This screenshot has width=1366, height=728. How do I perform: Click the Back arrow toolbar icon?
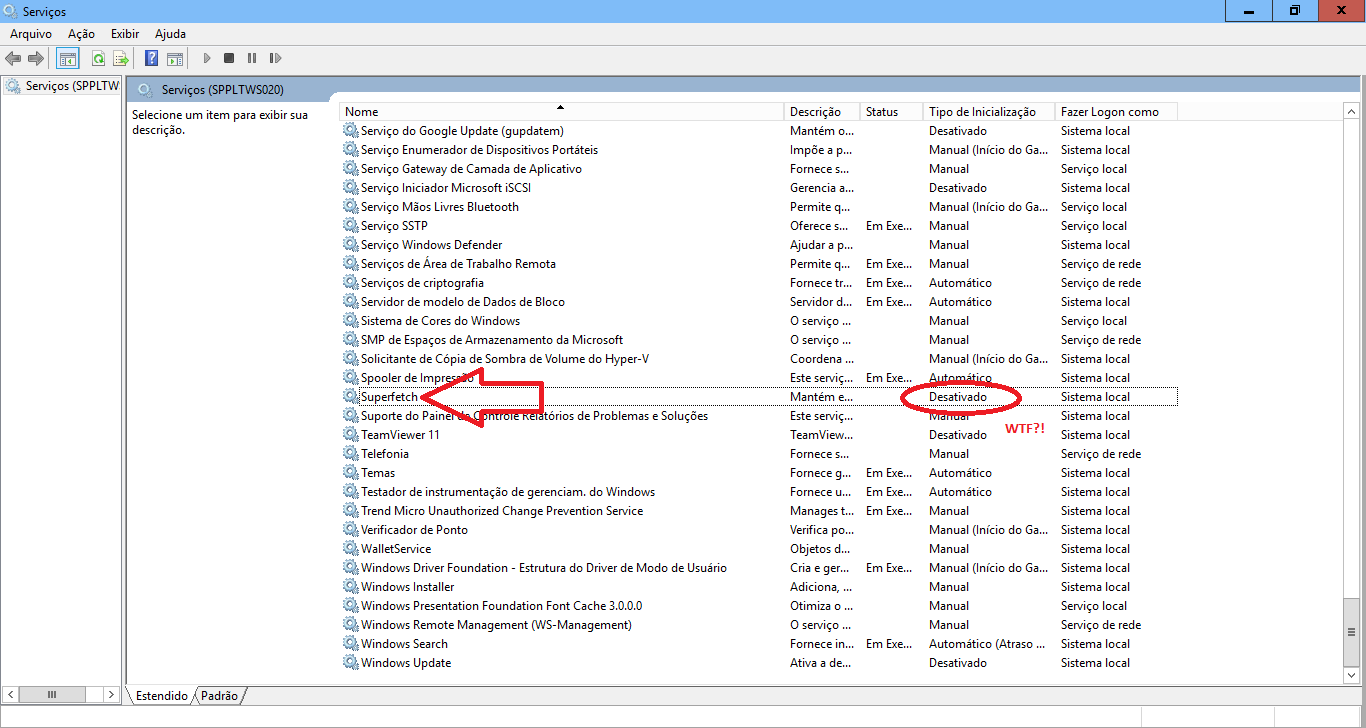tap(13, 59)
